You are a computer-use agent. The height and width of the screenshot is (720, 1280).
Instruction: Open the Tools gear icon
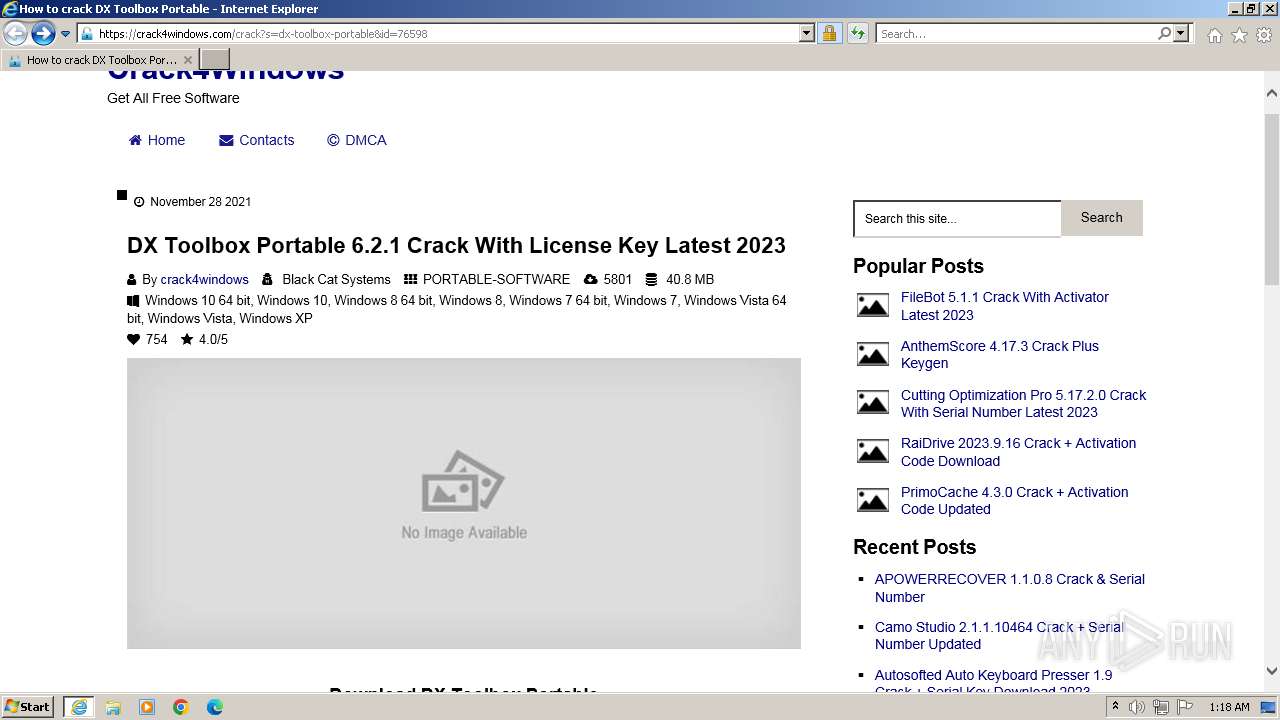1264,35
